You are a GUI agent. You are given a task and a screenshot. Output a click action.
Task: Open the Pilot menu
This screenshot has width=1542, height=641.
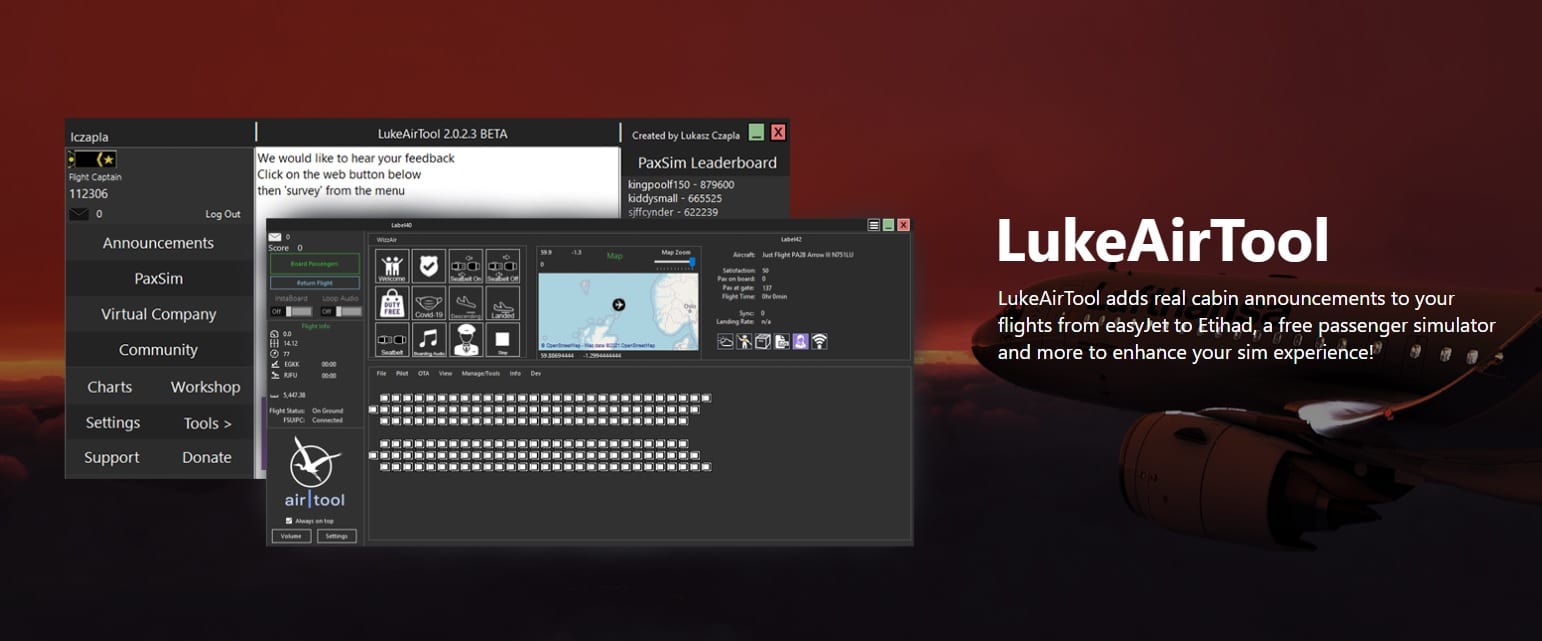pyautogui.click(x=402, y=373)
